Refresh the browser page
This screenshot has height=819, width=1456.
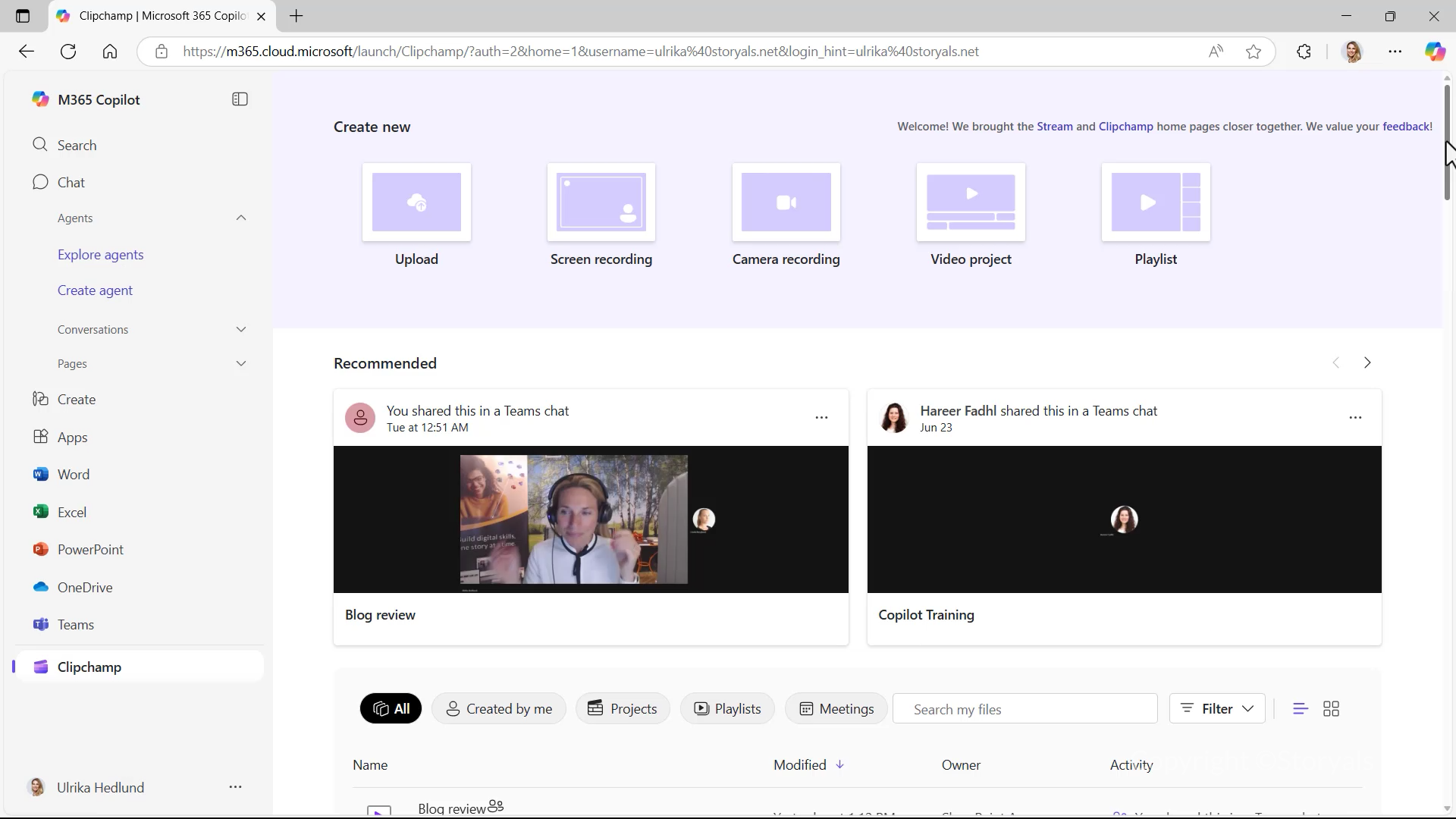tap(68, 52)
